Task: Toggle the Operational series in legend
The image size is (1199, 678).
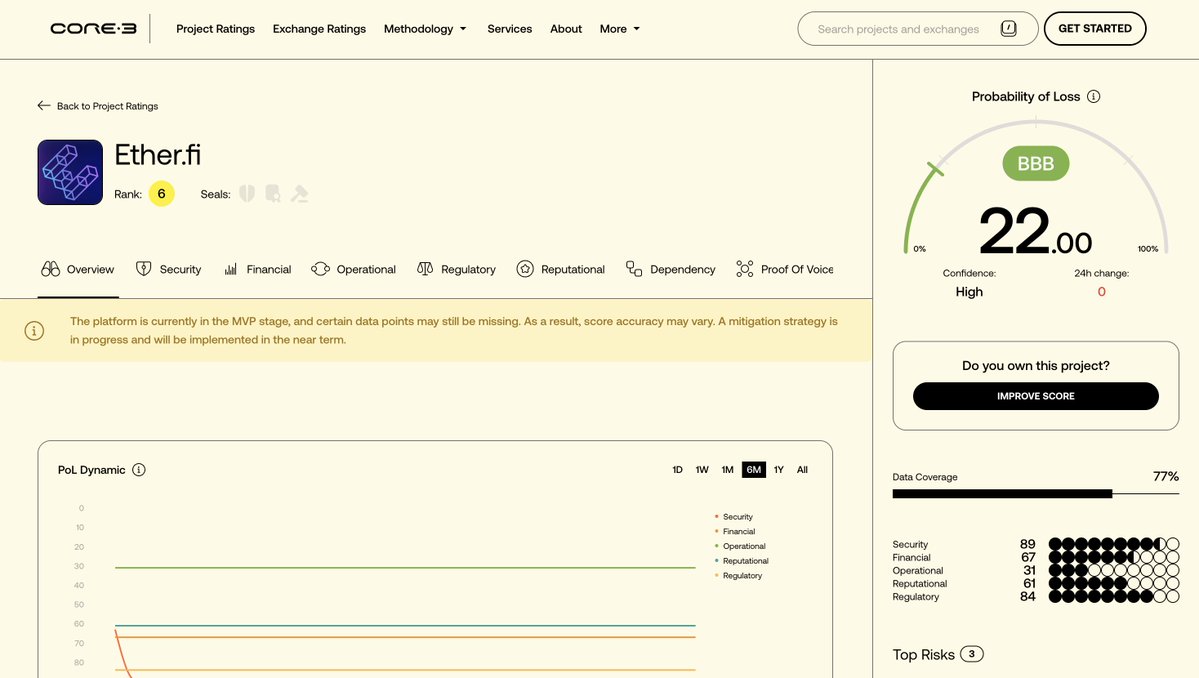Action: pos(740,546)
